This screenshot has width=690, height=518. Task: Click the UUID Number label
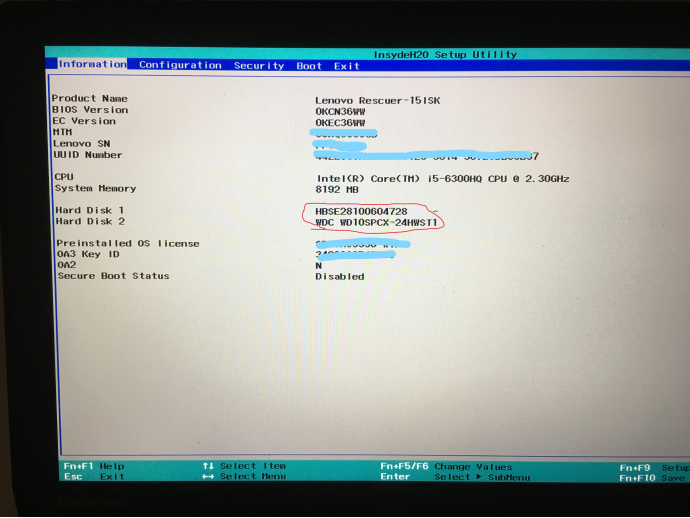coord(88,155)
